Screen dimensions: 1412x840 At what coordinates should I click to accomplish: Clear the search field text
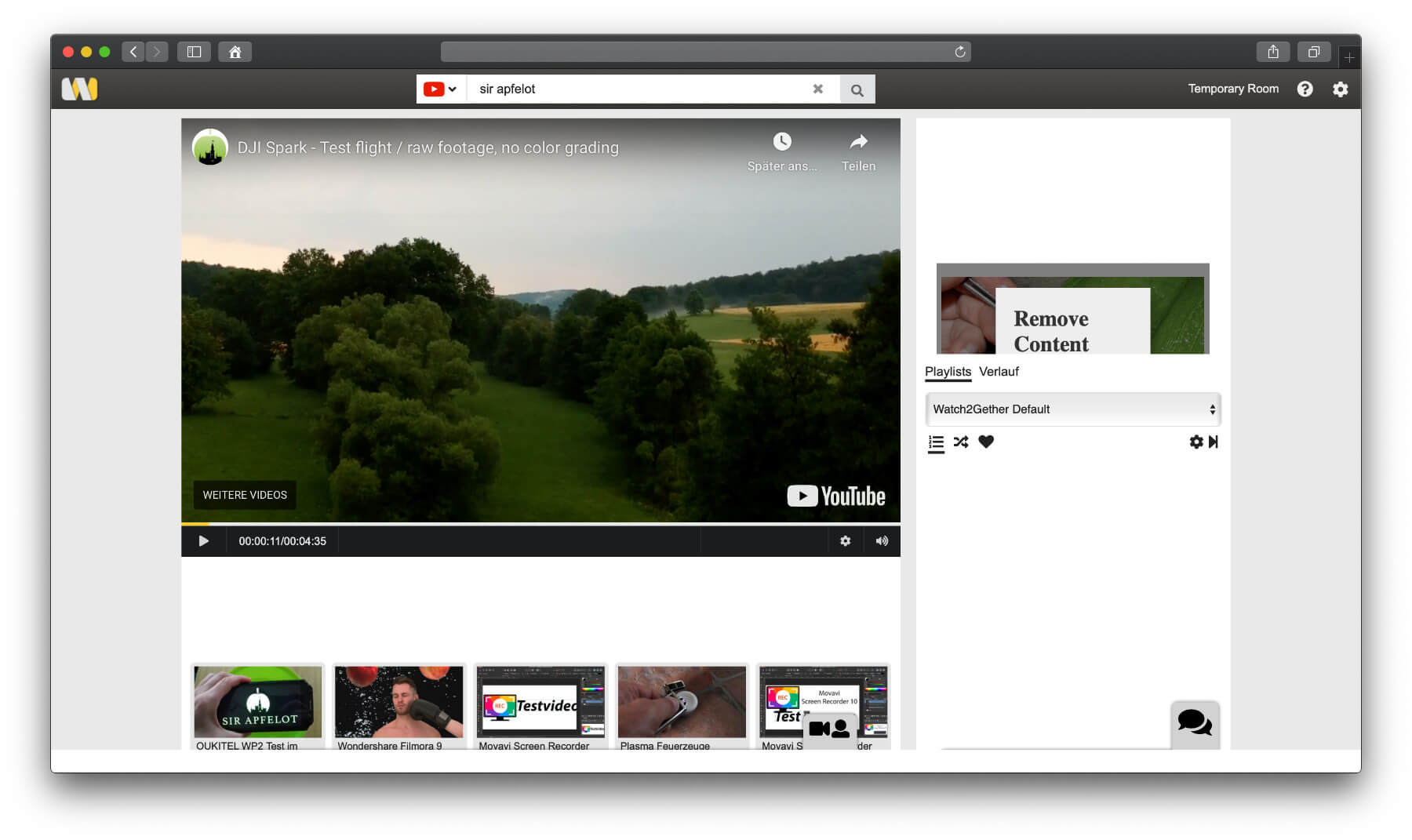pyautogui.click(x=817, y=89)
